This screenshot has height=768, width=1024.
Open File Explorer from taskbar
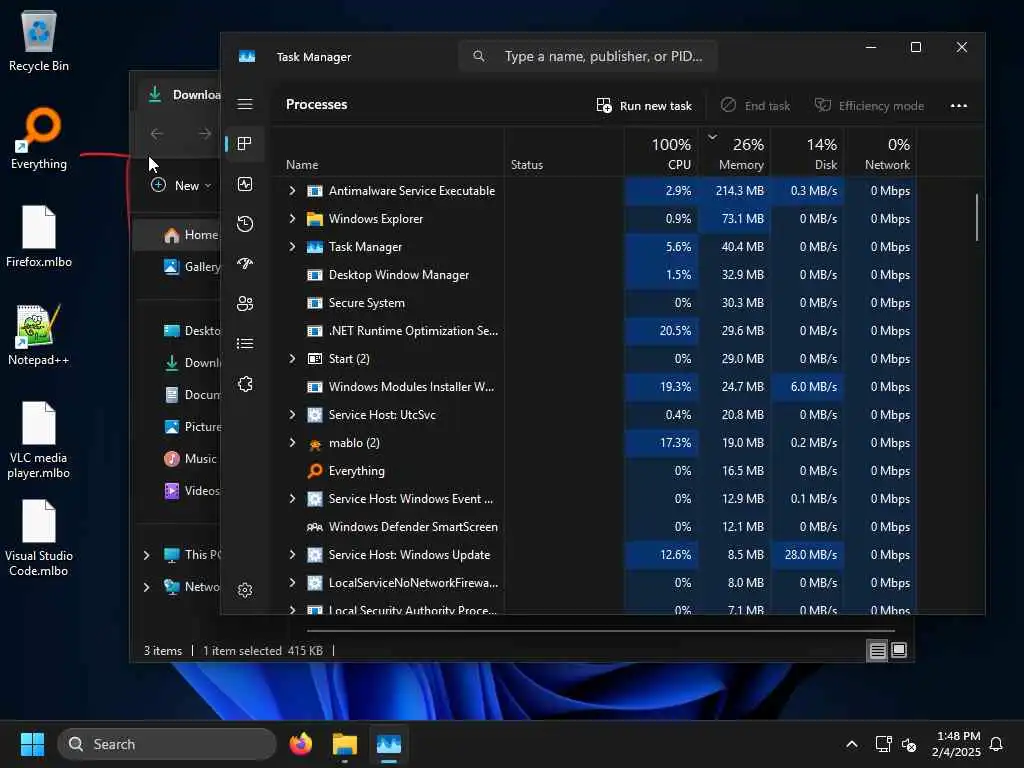tap(345, 744)
